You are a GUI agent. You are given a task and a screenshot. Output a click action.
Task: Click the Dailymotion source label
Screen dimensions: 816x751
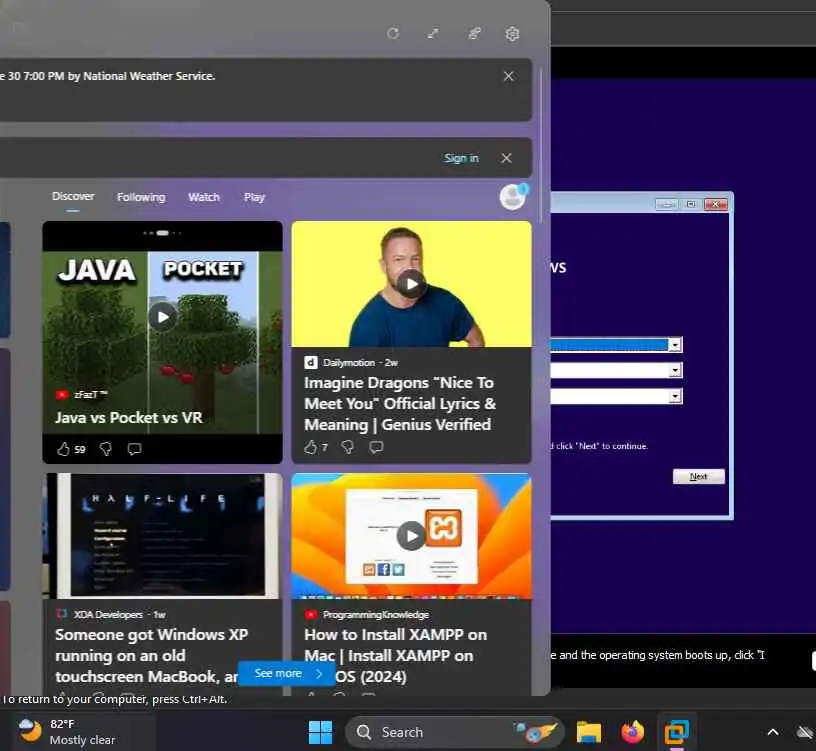tap(349, 363)
